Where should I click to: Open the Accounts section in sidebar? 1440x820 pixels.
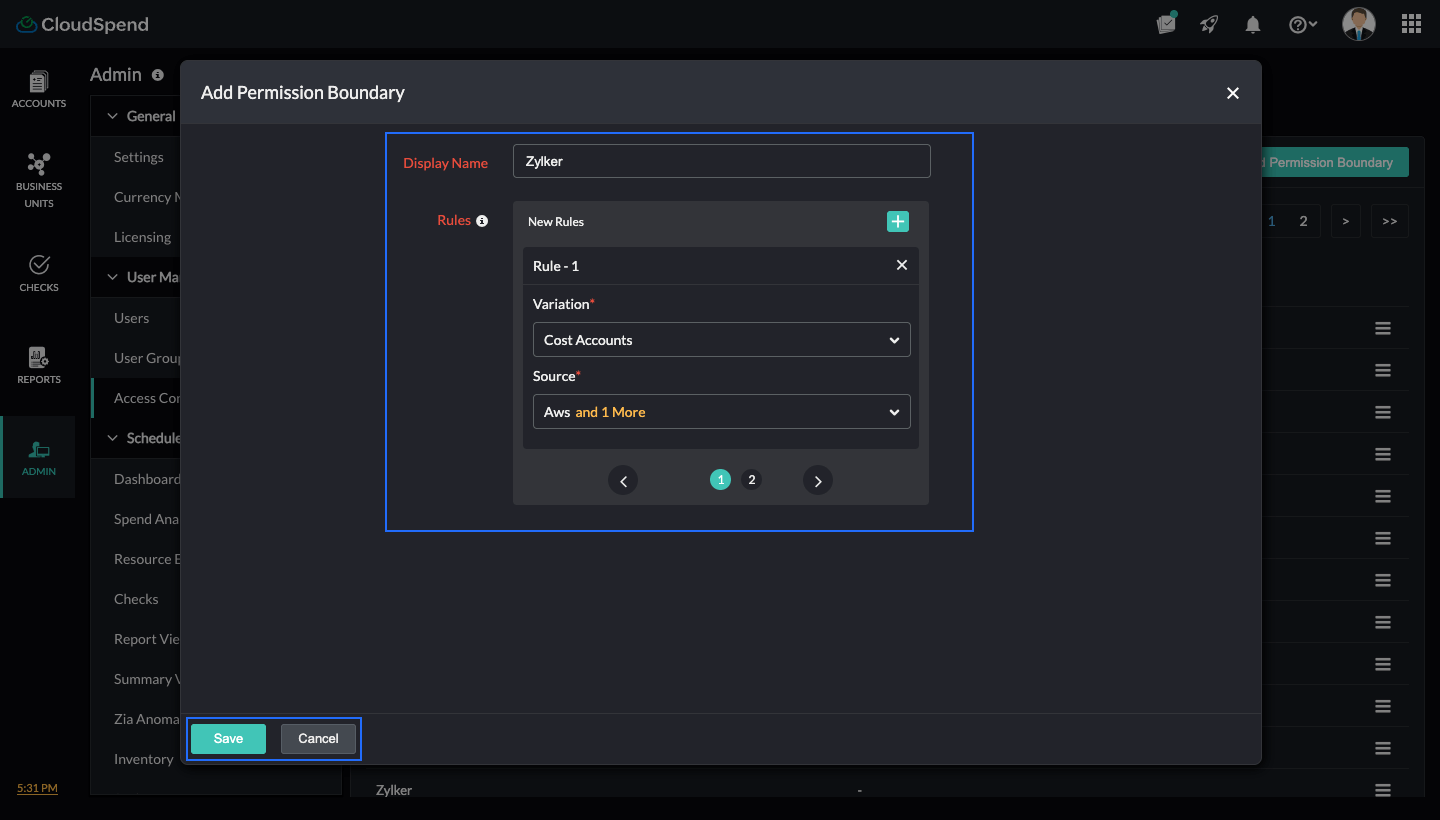[38, 88]
